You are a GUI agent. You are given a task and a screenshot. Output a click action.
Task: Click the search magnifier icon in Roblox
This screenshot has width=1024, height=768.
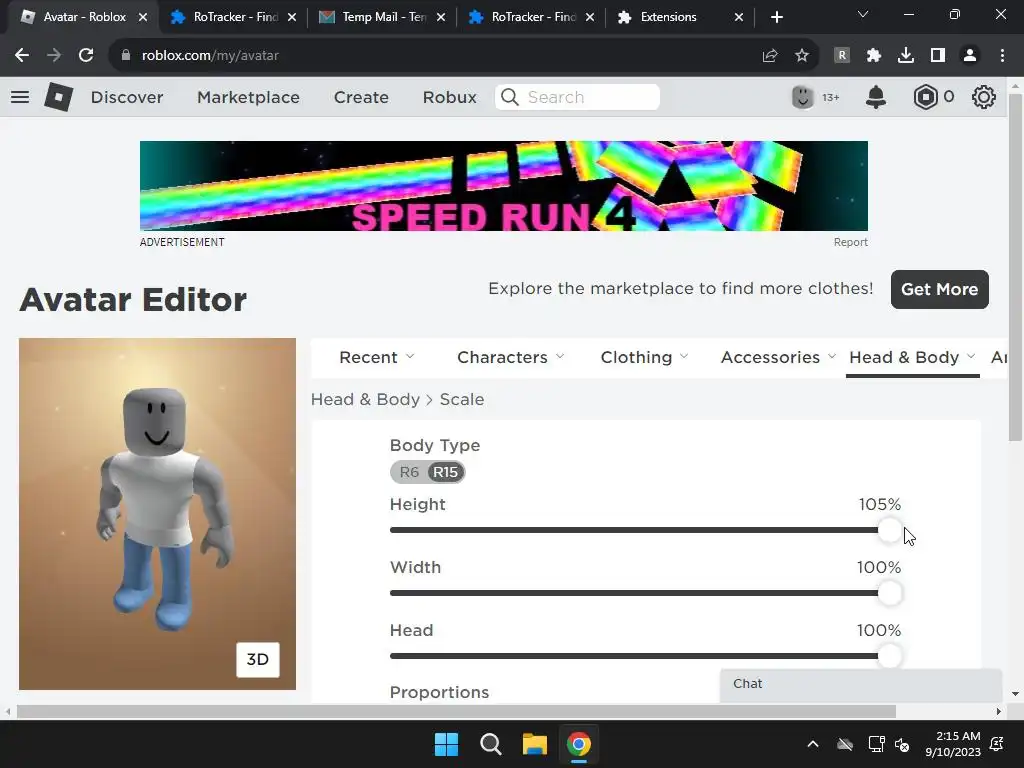coord(509,97)
